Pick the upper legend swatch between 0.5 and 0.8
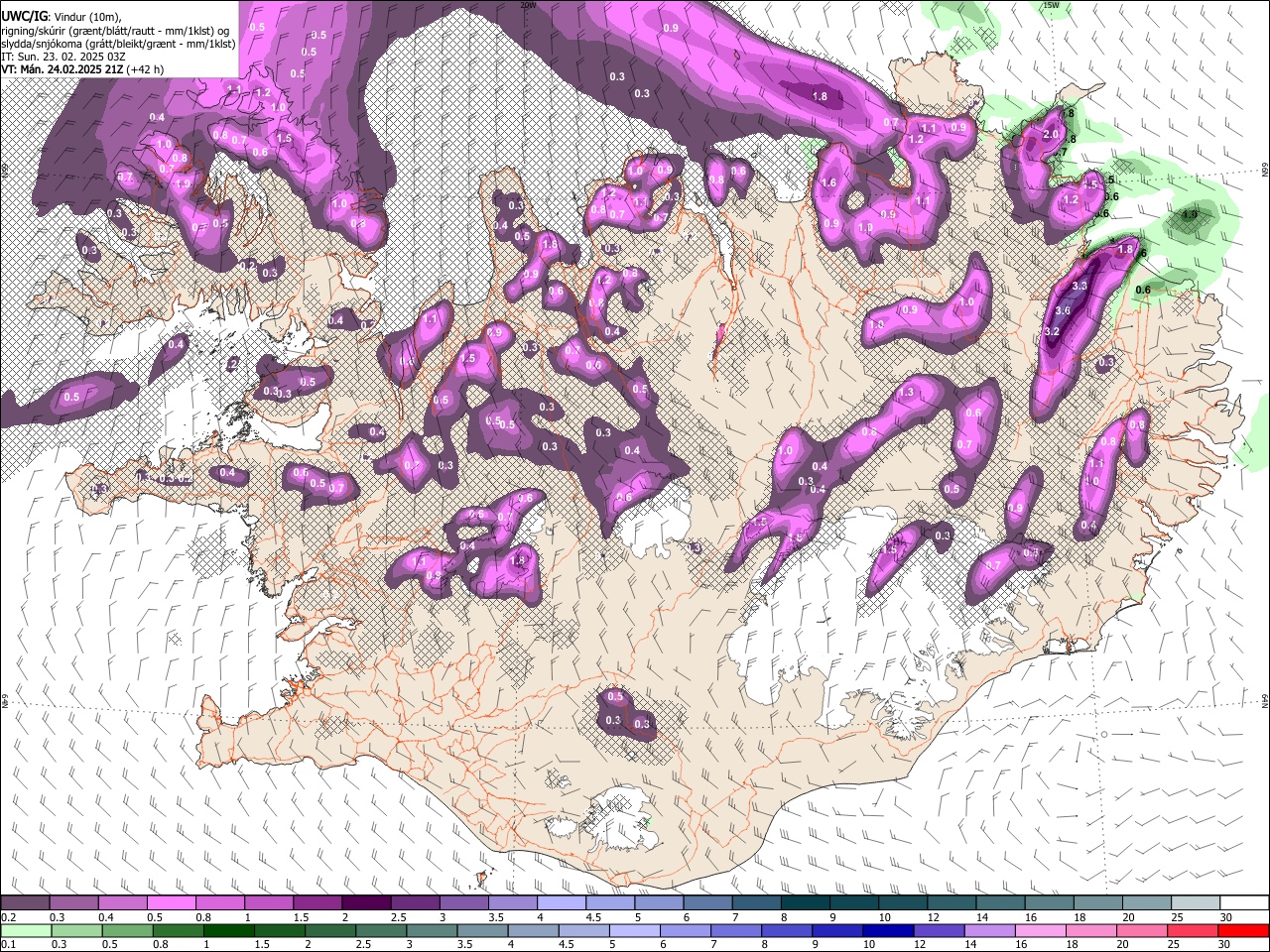This screenshot has height=952, width=1270. [171, 903]
